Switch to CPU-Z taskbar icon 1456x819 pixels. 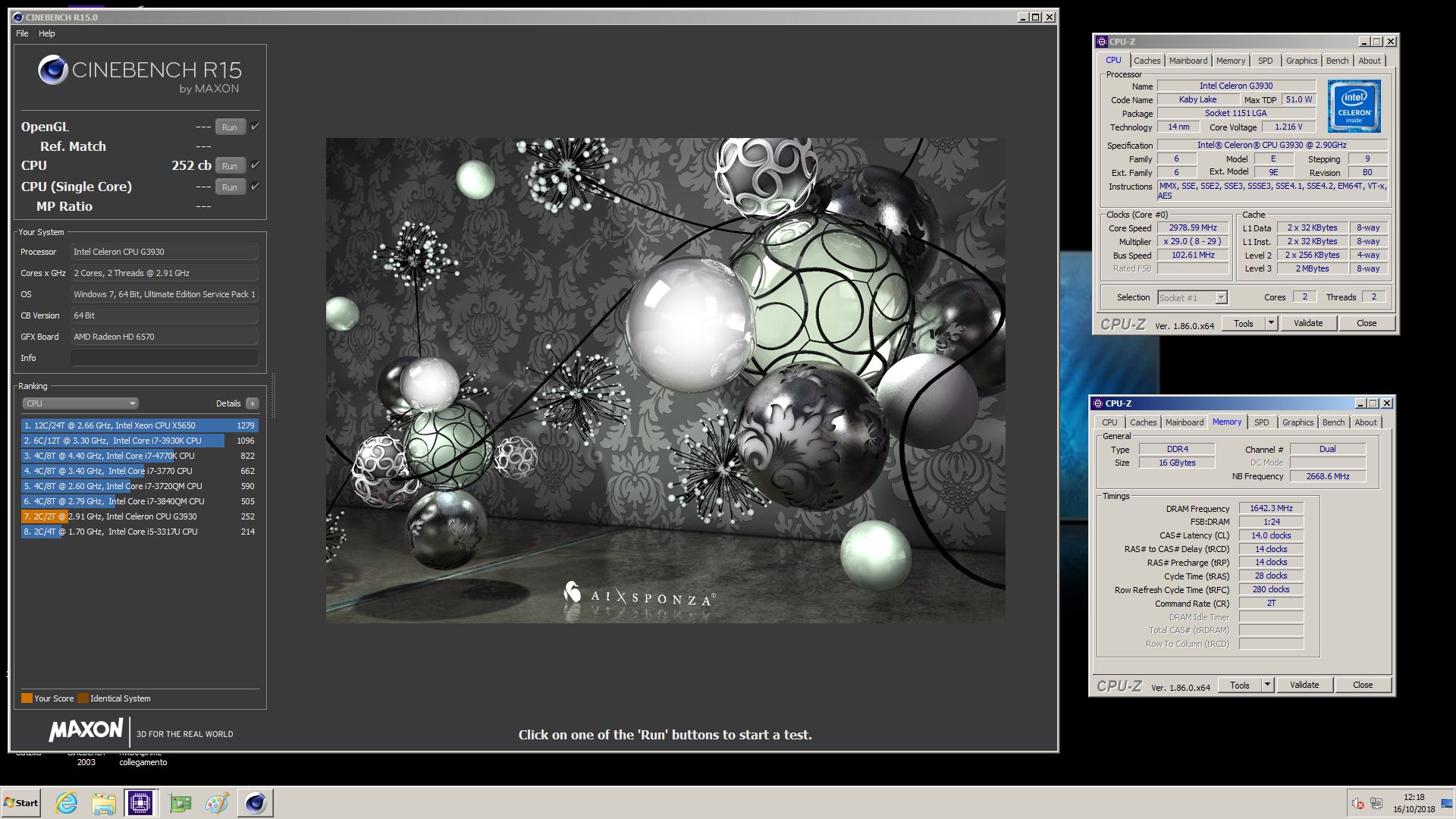point(140,803)
